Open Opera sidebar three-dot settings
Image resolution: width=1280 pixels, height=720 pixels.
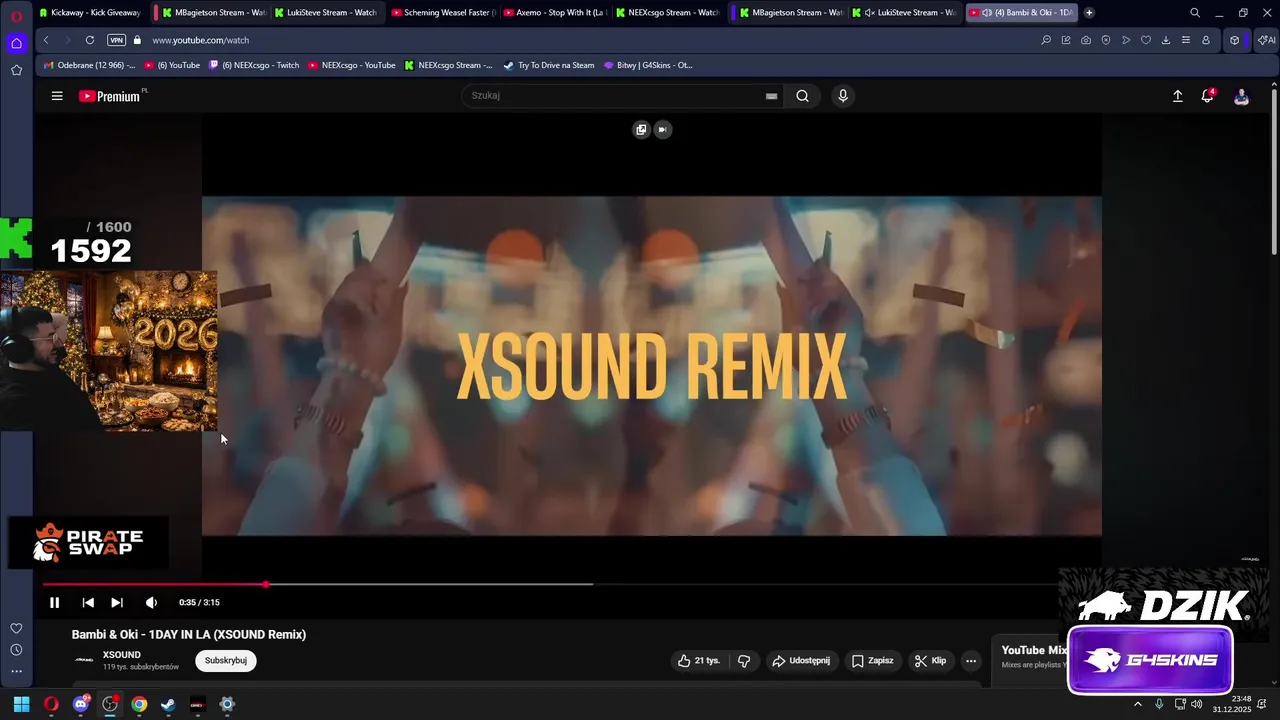click(16, 672)
